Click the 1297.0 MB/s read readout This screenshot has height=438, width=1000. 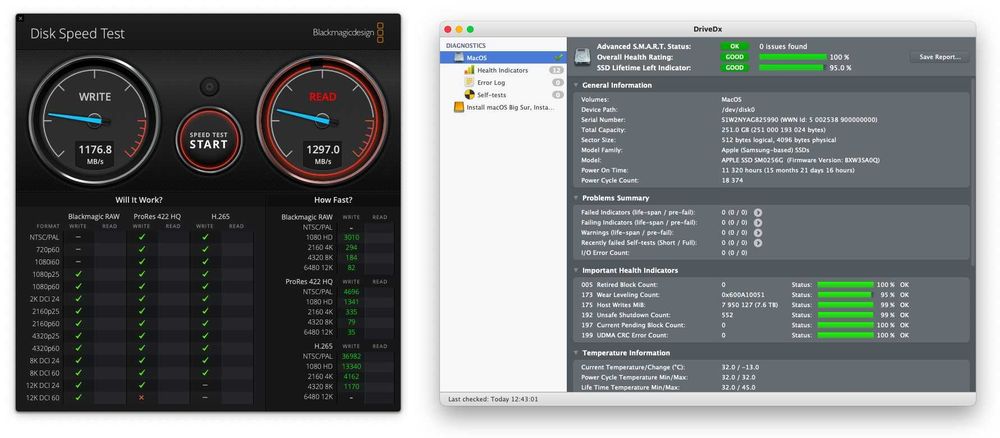coord(323,154)
